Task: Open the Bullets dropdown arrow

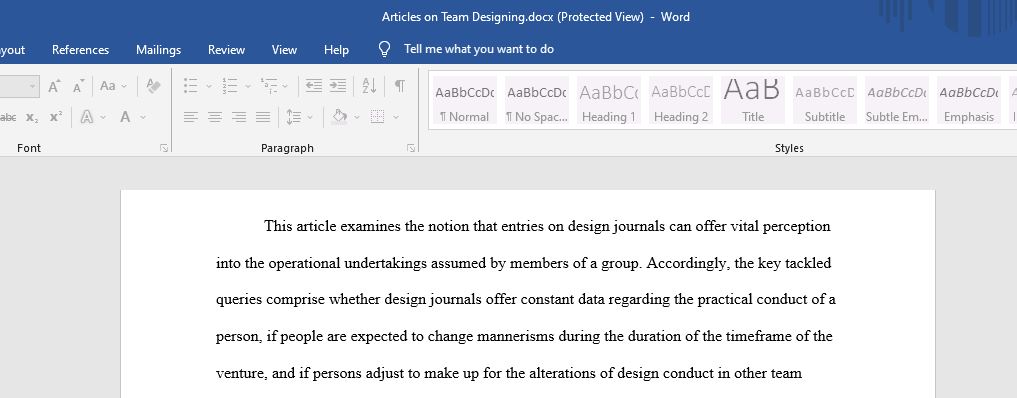Action: click(x=209, y=86)
